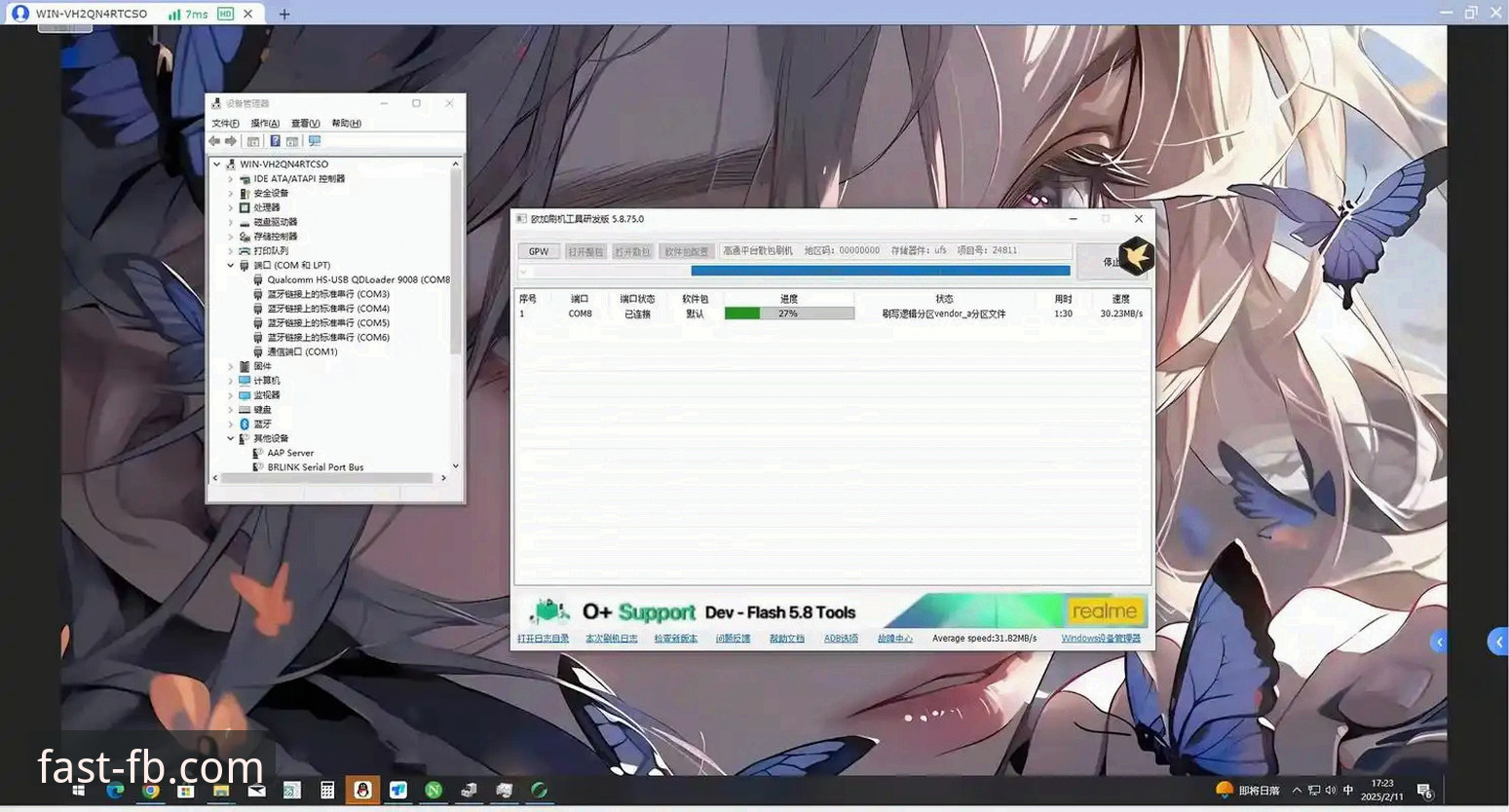This screenshot has height=812, width=1509.
Task: Click the 蓝牙 Bluetooth category icon
Action: click(x=245, y=424)
